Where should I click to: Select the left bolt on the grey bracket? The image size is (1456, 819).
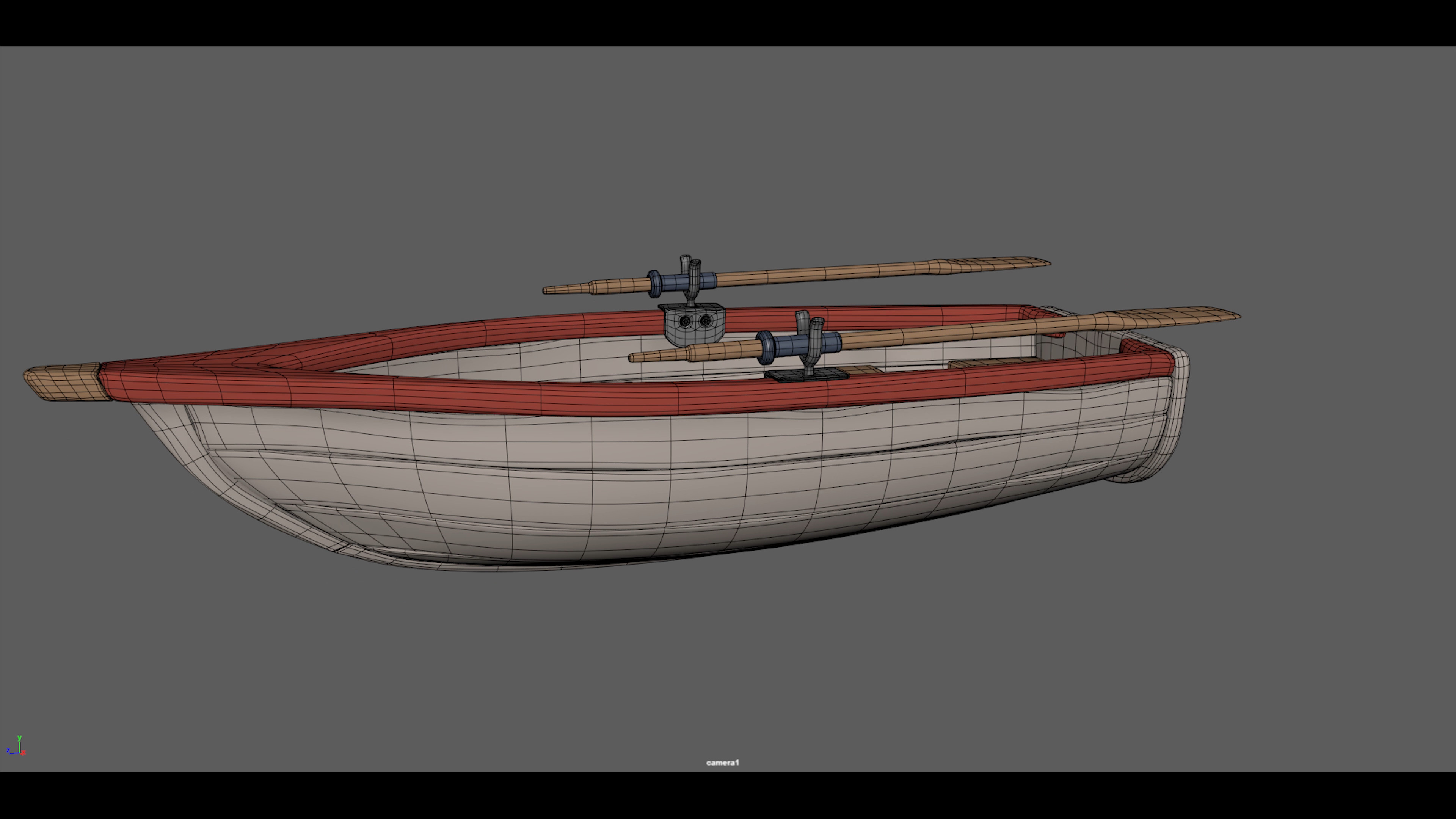(685, 322)
